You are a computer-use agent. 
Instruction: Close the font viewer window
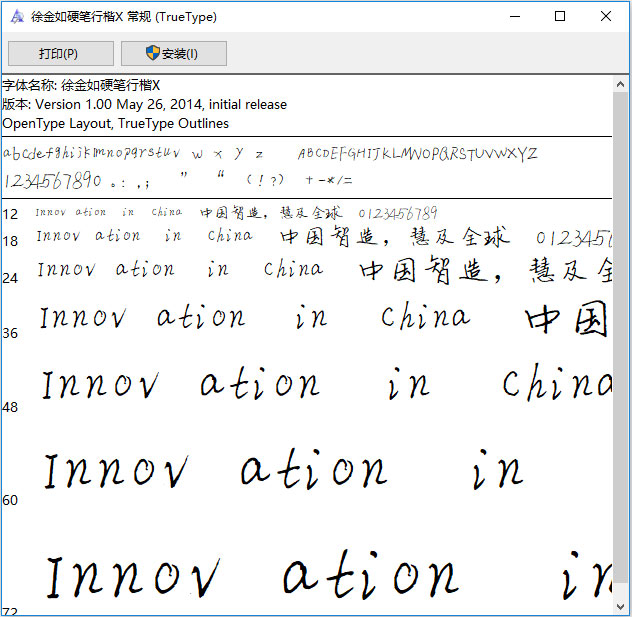(x=606, y=17)
